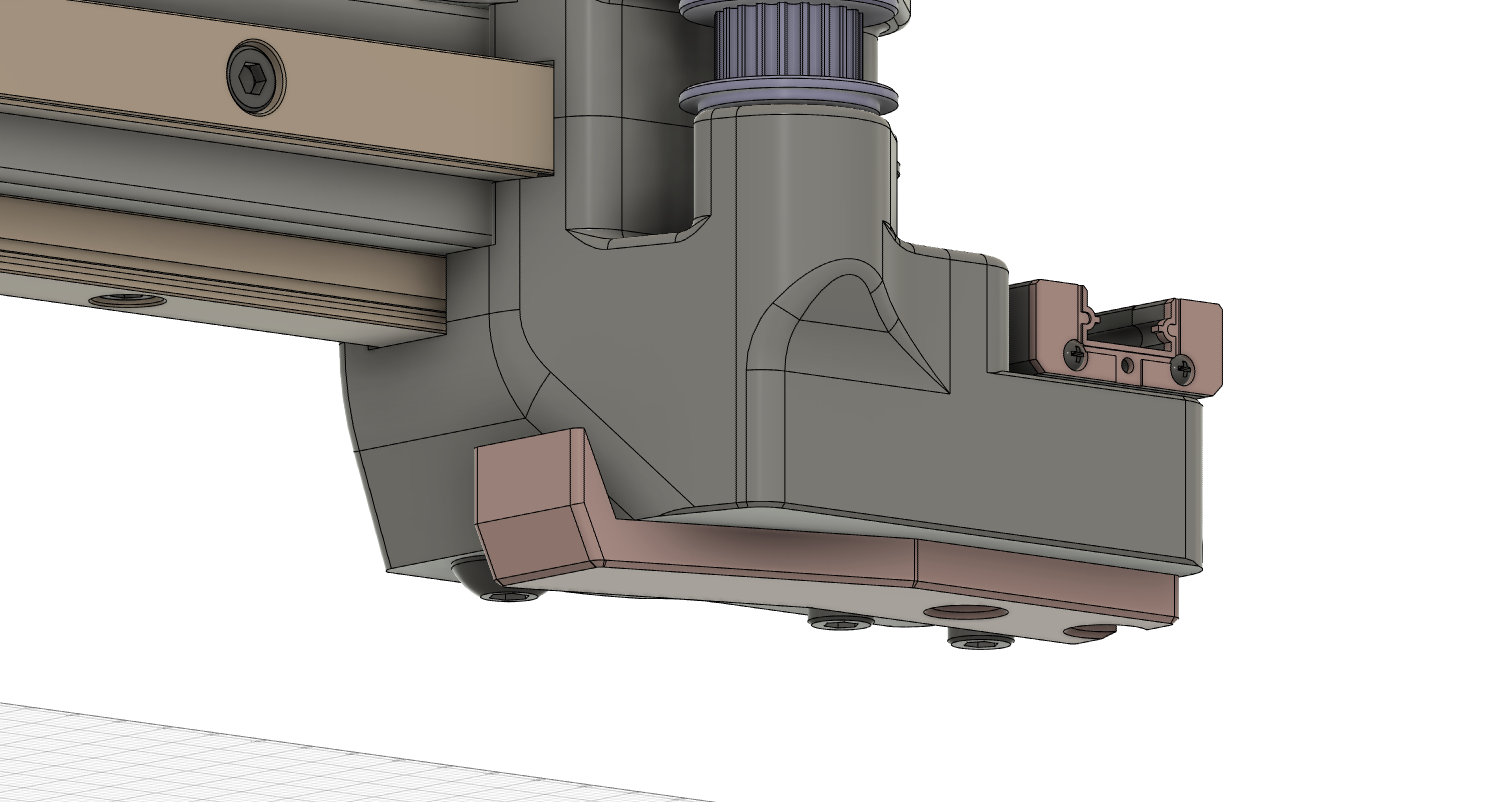Select the pulley's lower flange ring
Image resolution: width=1498 pixels, height=802 pixels.
point(788,99)
